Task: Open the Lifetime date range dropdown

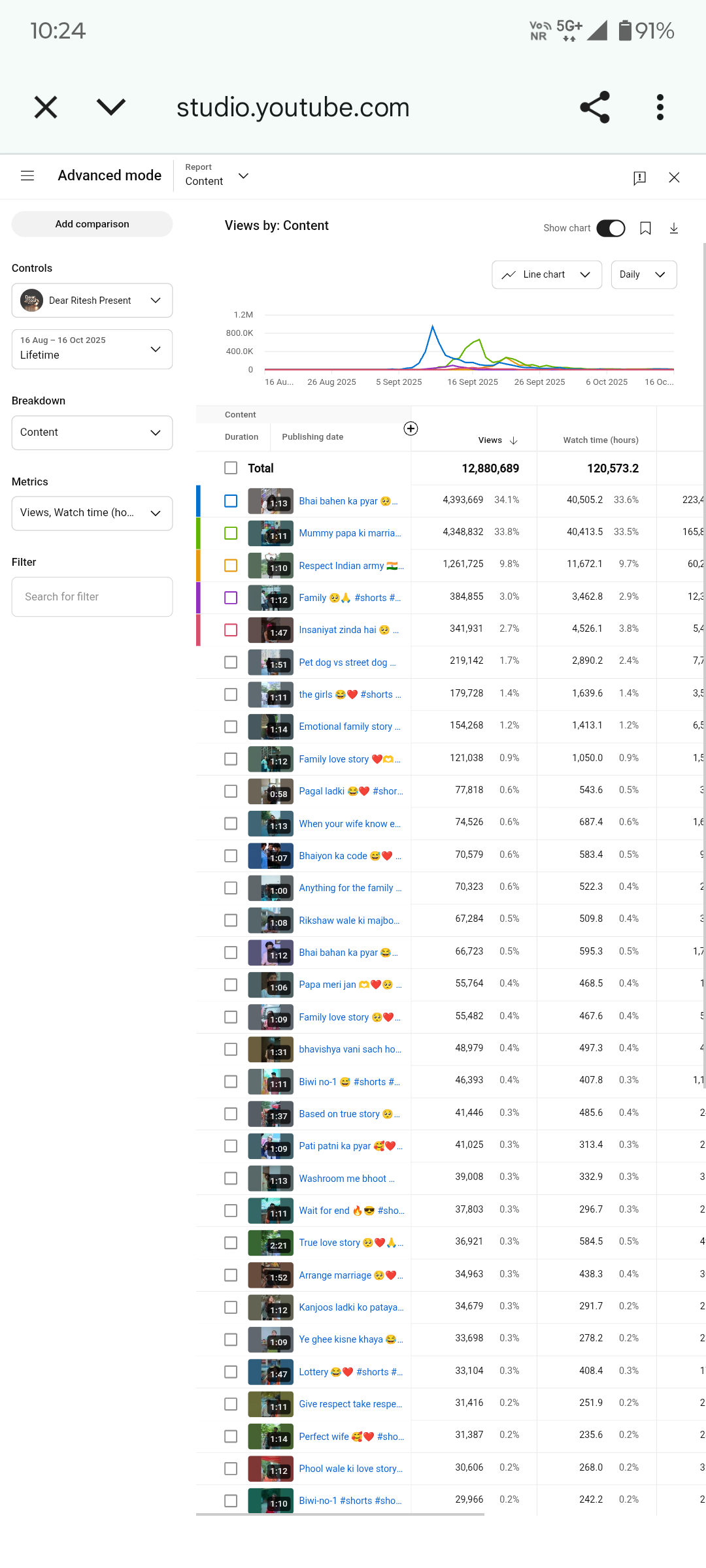Action: (92, 349)
